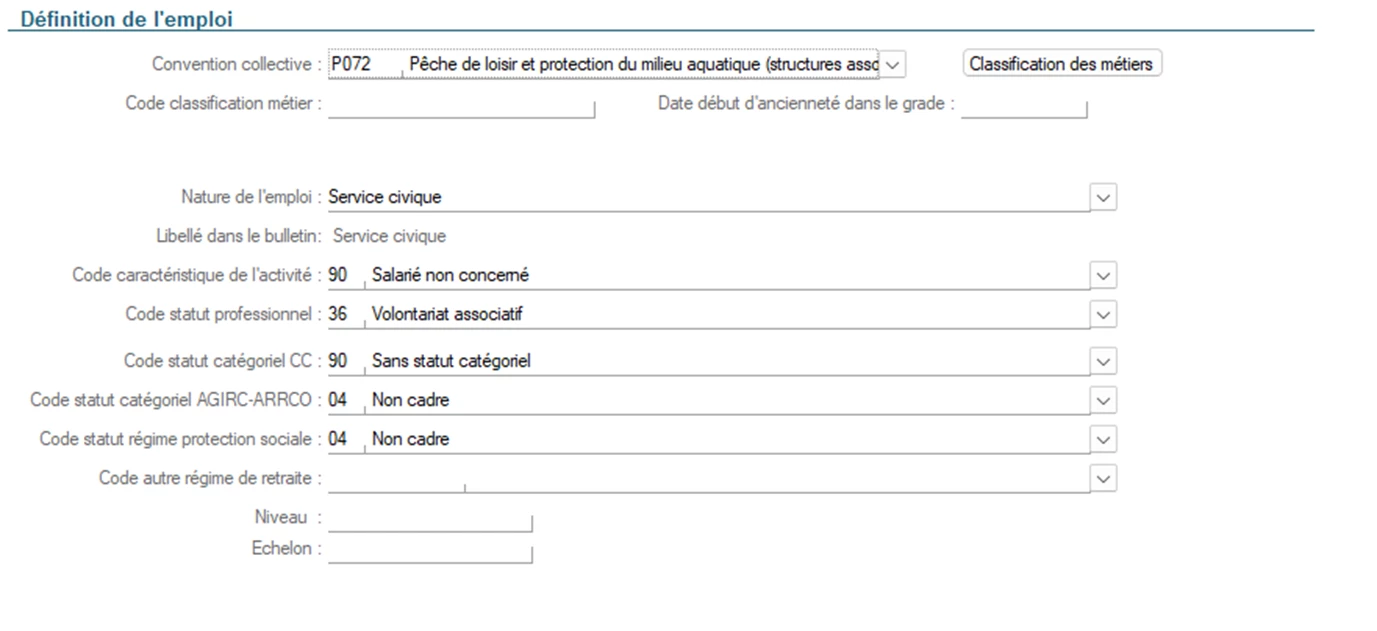Screen dimensions: 1377x631
Task: Expand the Nature de l'emploi dropdown
Action: tap(1103, 197)
